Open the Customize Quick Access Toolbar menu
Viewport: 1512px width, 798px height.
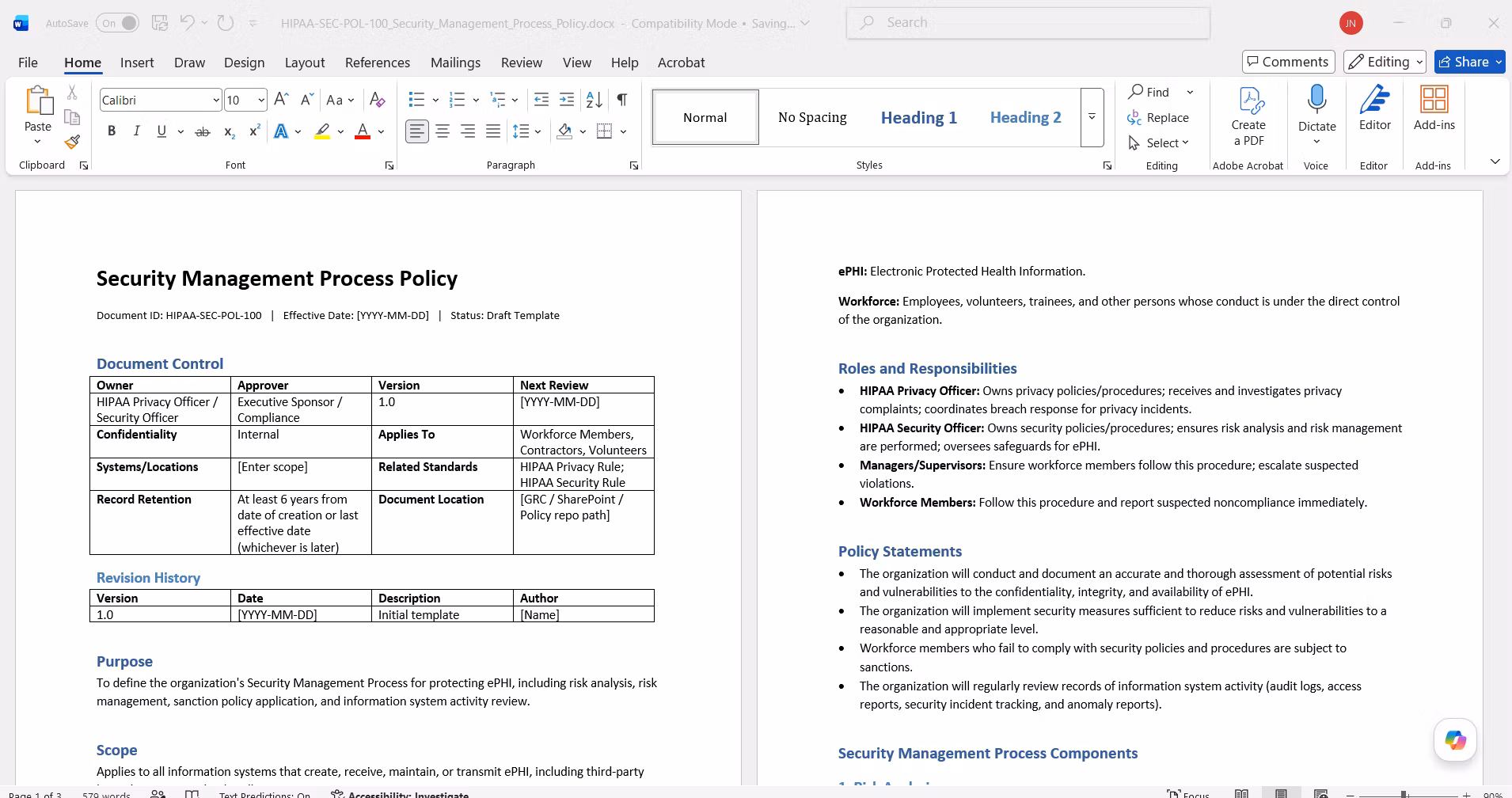coord(253,23)
